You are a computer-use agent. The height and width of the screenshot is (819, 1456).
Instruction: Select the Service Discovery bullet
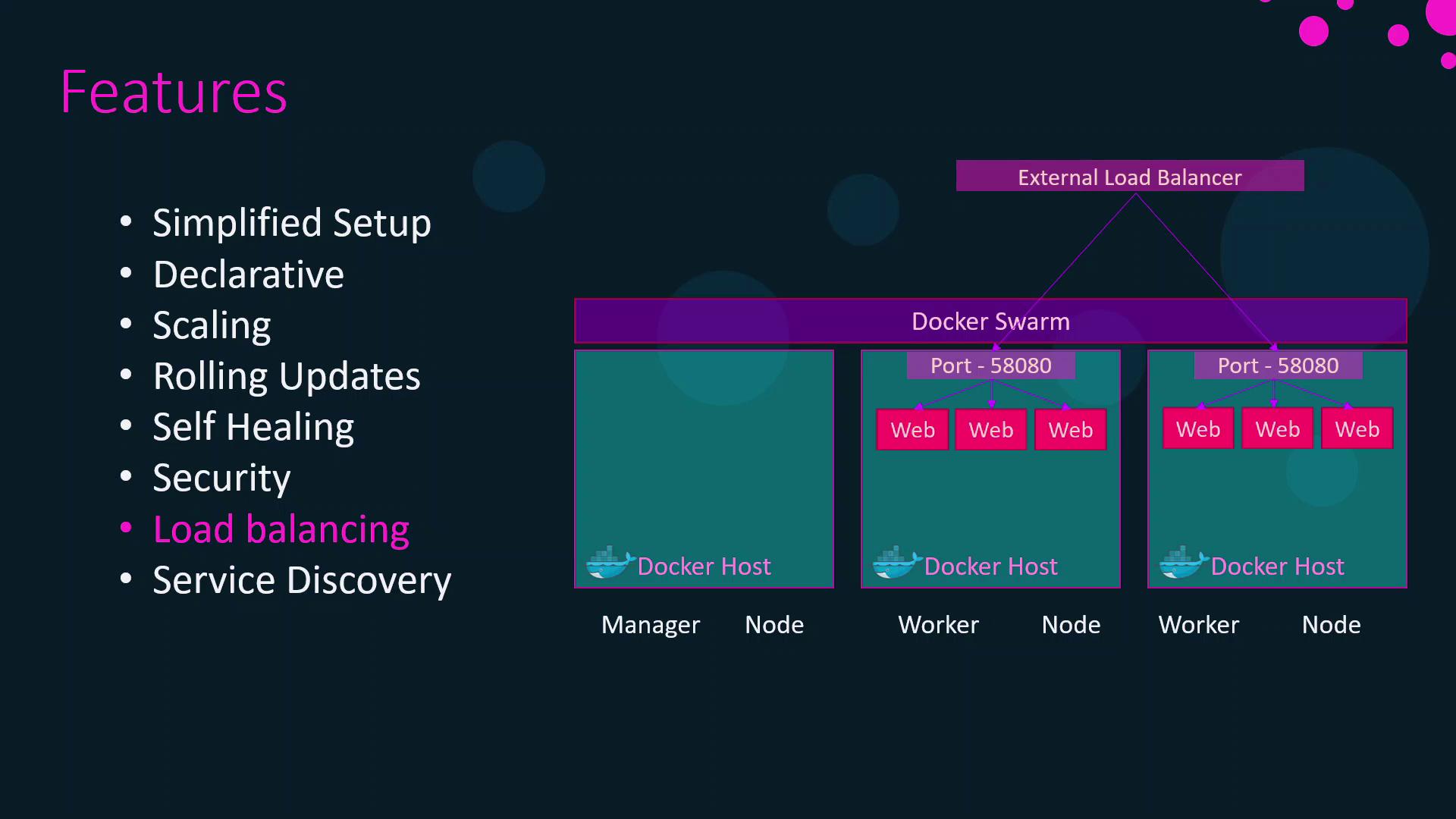[x=302, y=580]
